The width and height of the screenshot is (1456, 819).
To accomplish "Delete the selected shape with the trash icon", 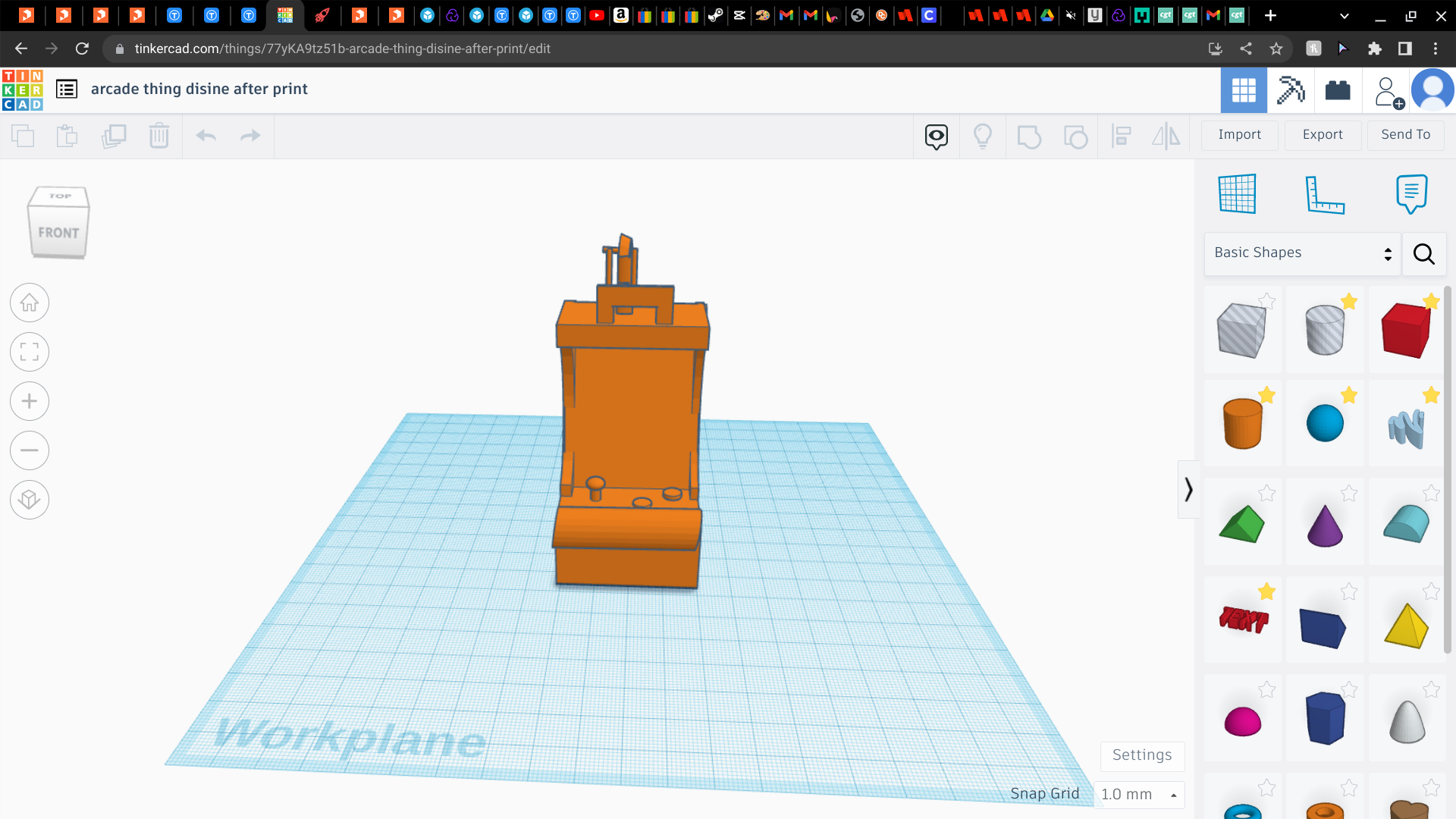I will tap(159, 136).
